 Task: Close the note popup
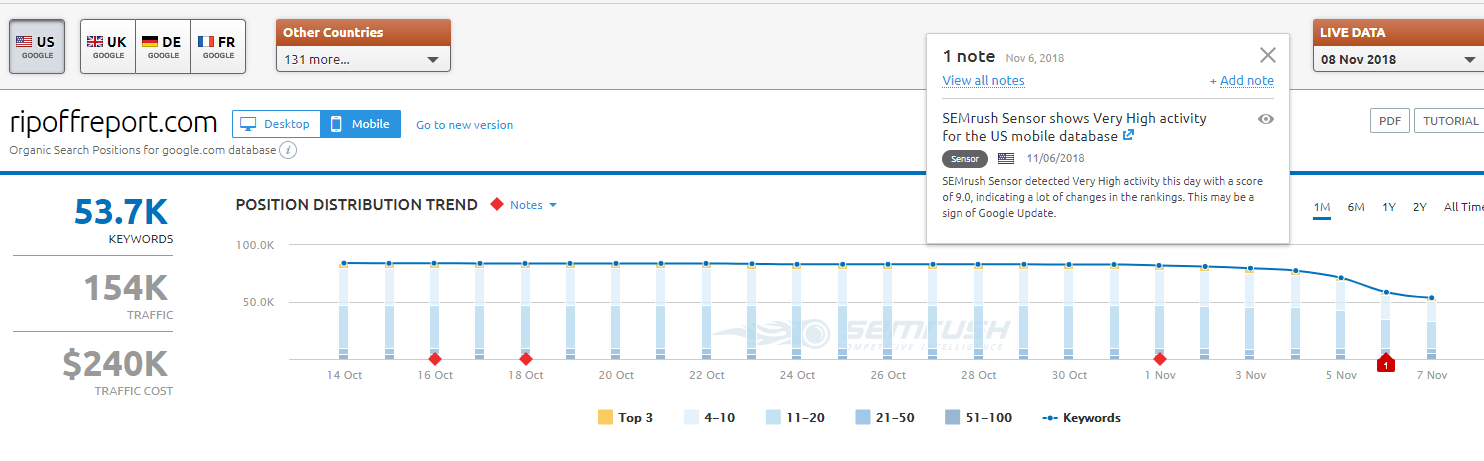(x=1268, y=55)
